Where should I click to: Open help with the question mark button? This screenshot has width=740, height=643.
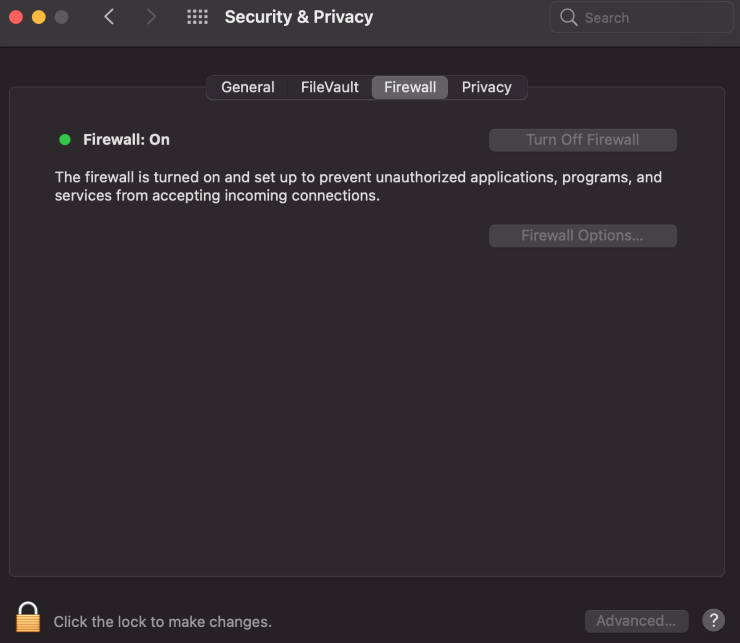[713, 620]
